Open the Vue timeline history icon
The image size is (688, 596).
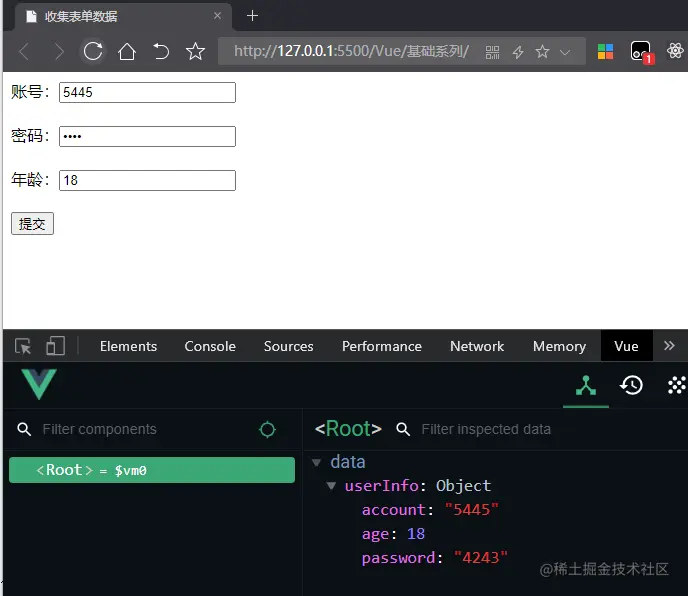tap(631, 385)
